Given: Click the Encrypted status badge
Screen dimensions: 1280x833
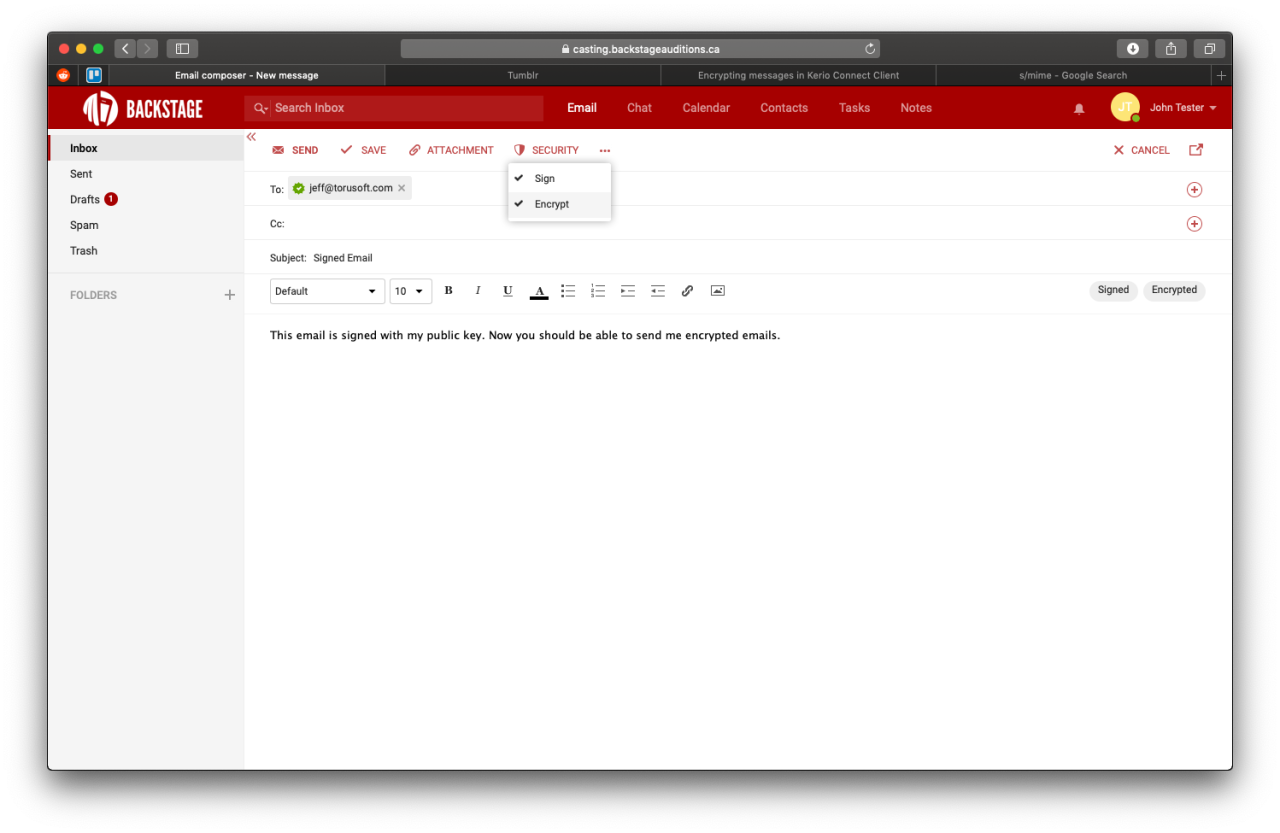Looking at the screenshot, I should point(1174,290).
